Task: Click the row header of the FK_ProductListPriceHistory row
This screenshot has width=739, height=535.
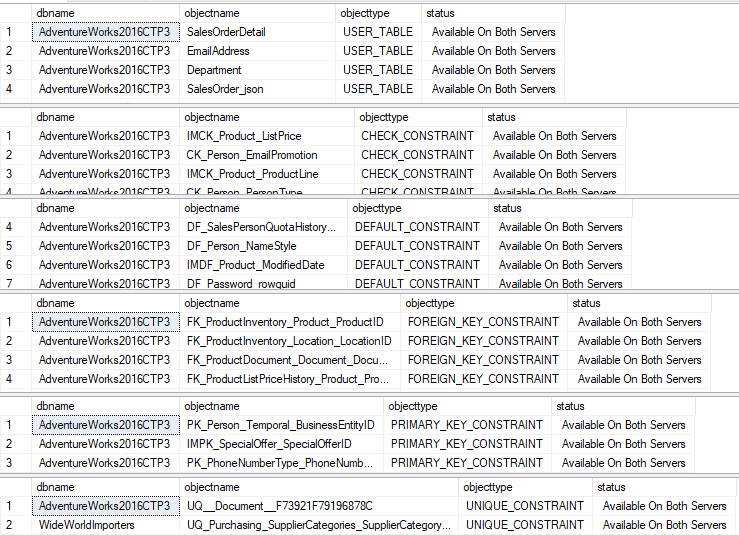Action: (x=16, y=379)
